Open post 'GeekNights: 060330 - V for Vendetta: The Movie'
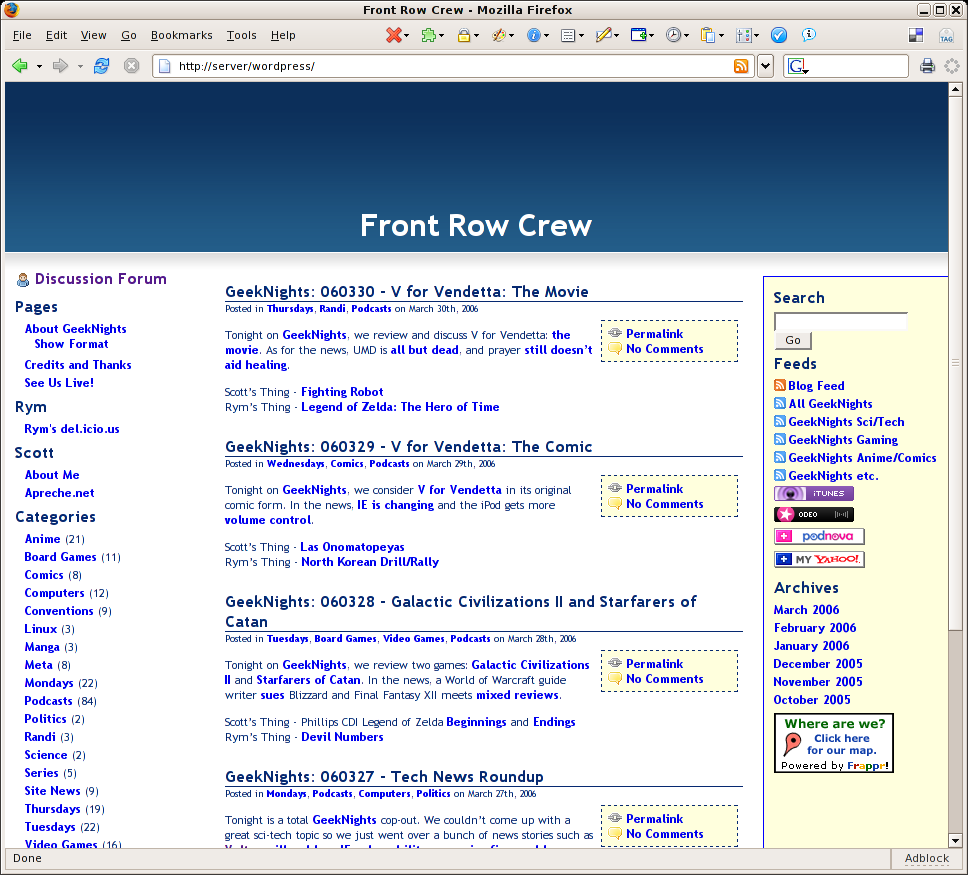The image size is (968, 875). 406,291
